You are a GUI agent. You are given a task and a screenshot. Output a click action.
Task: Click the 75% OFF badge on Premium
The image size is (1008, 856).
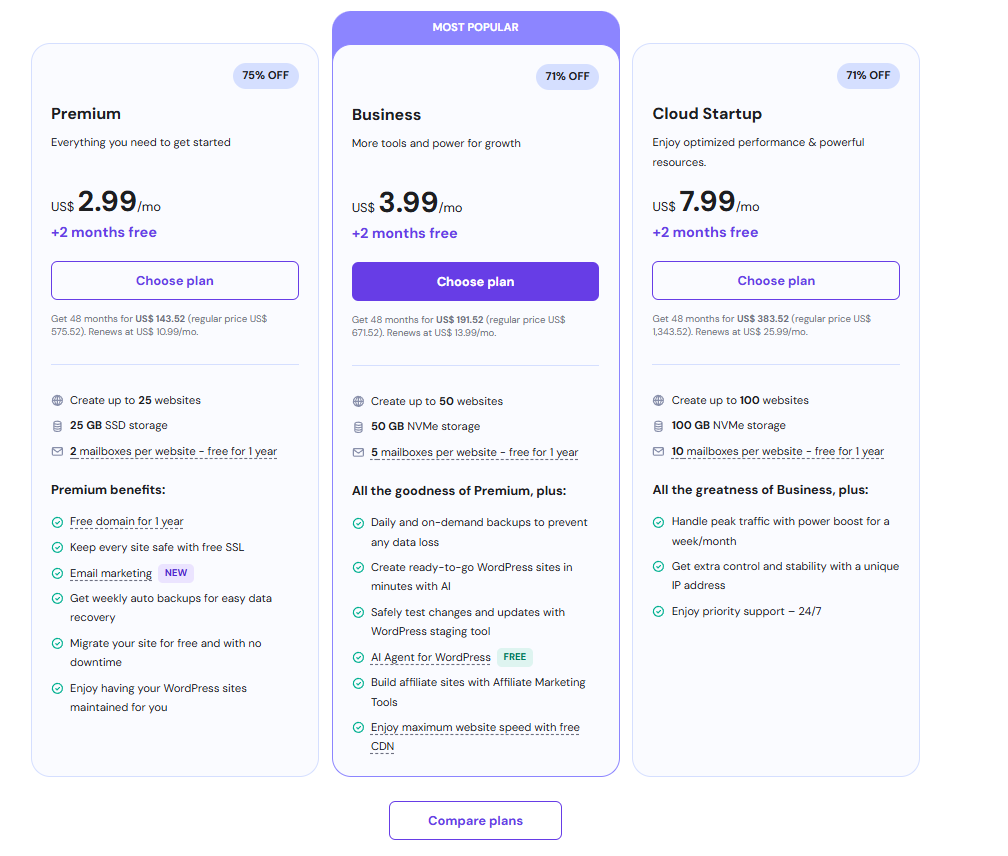266,76
